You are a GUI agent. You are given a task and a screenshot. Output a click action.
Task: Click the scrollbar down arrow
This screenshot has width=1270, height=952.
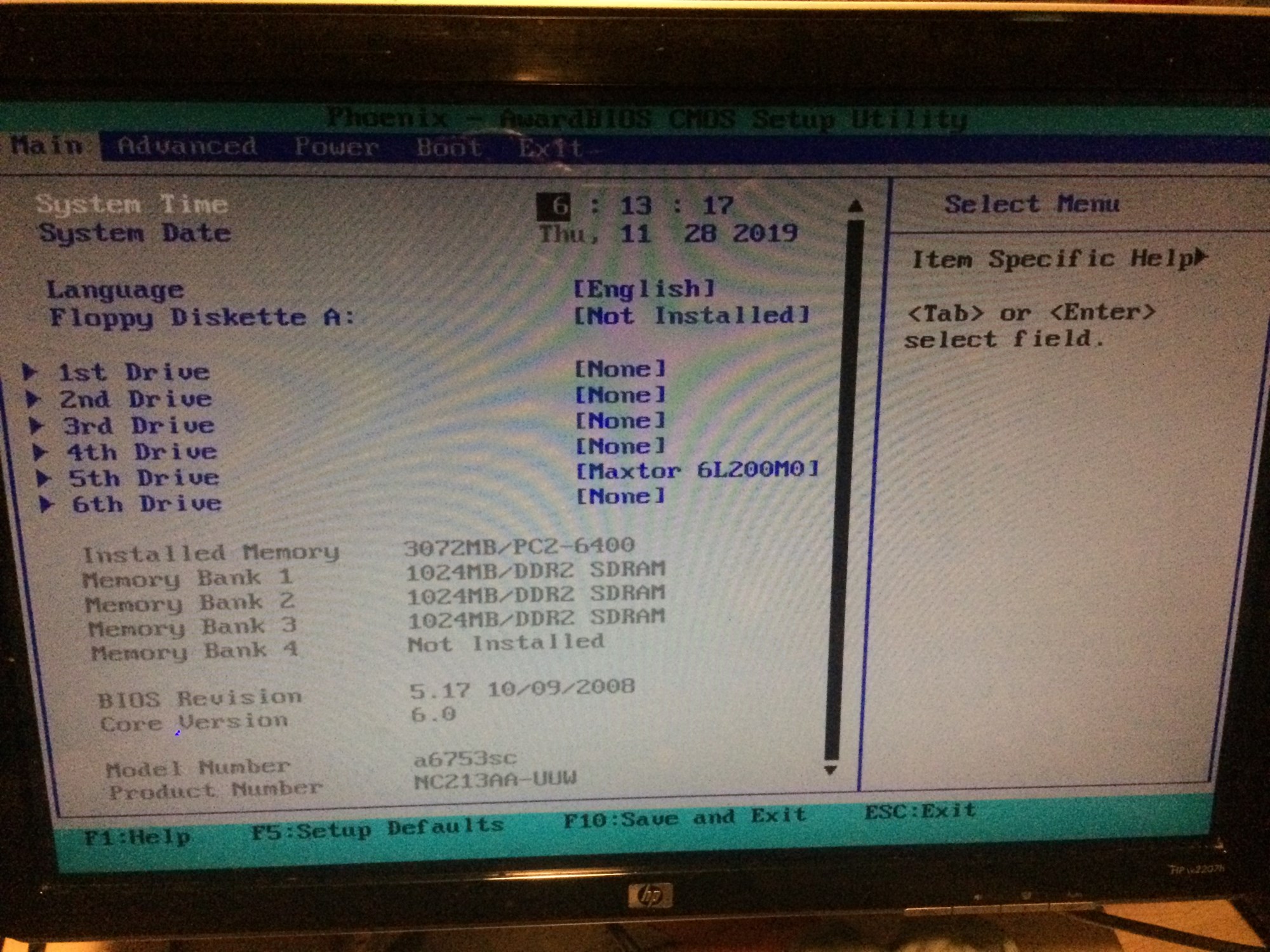[x=830, y=770]
